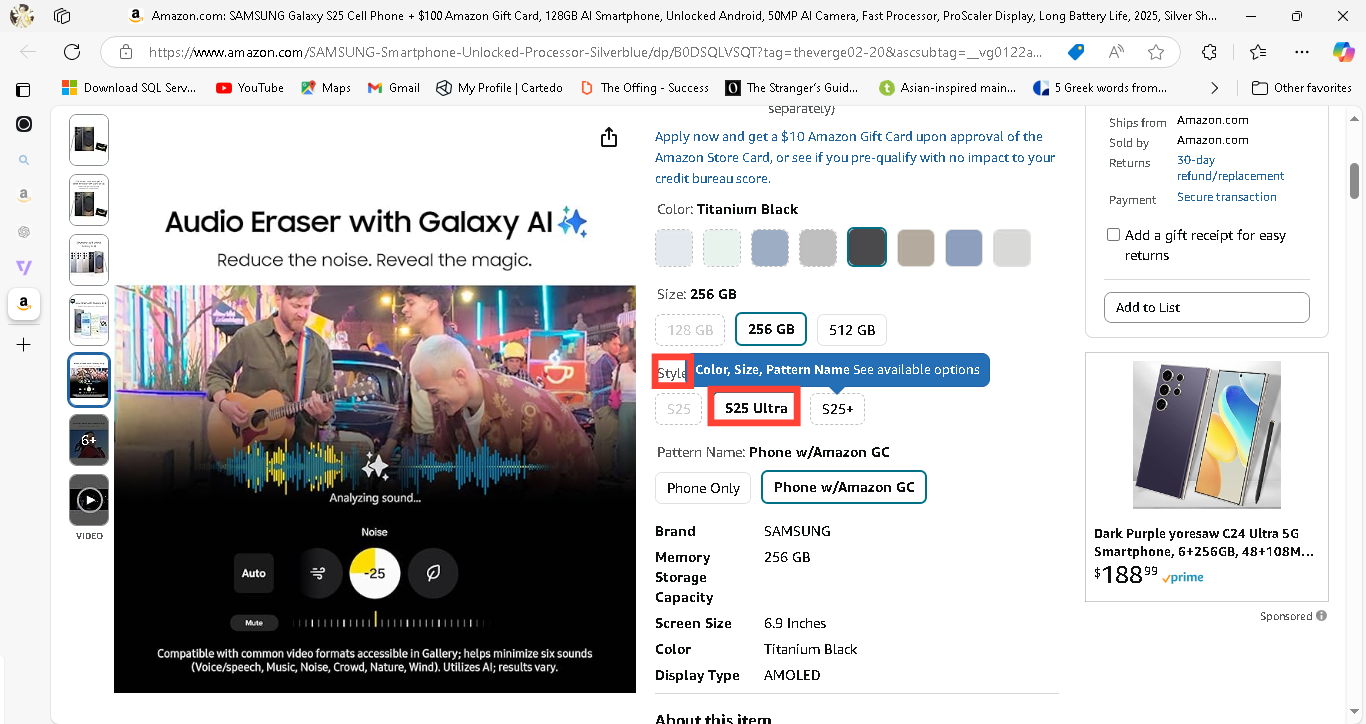1366x724 pixels.
Task: Click the Amazon Store Card apply link
Action: [x=855, y=158]
